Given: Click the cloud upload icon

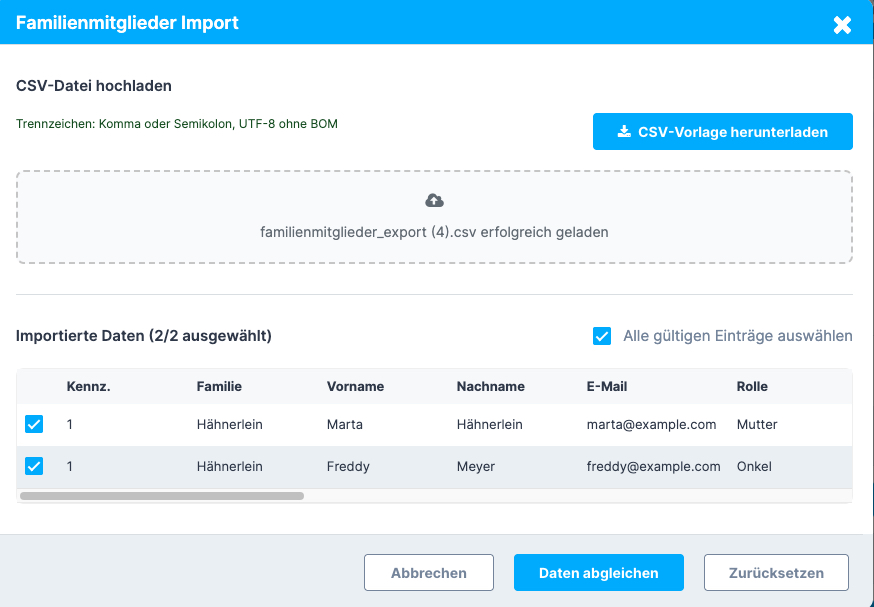Looking at the screenshot, I should 434,201.
